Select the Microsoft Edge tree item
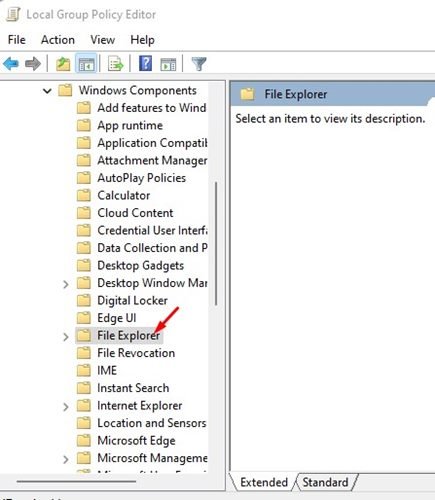Viewport: 435px width, 500px height. coord(136,441)
